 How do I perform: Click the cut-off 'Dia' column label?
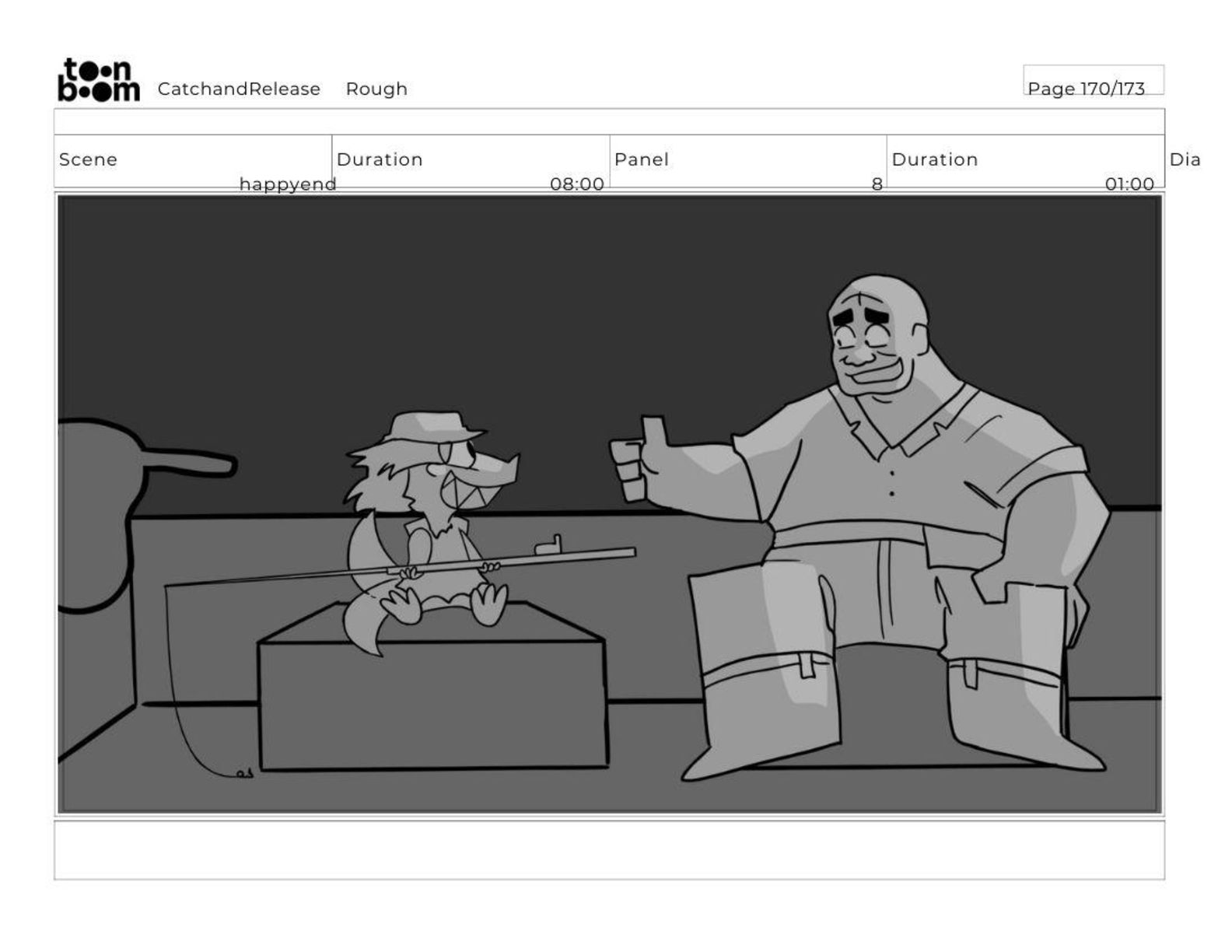pos(1185,159)
